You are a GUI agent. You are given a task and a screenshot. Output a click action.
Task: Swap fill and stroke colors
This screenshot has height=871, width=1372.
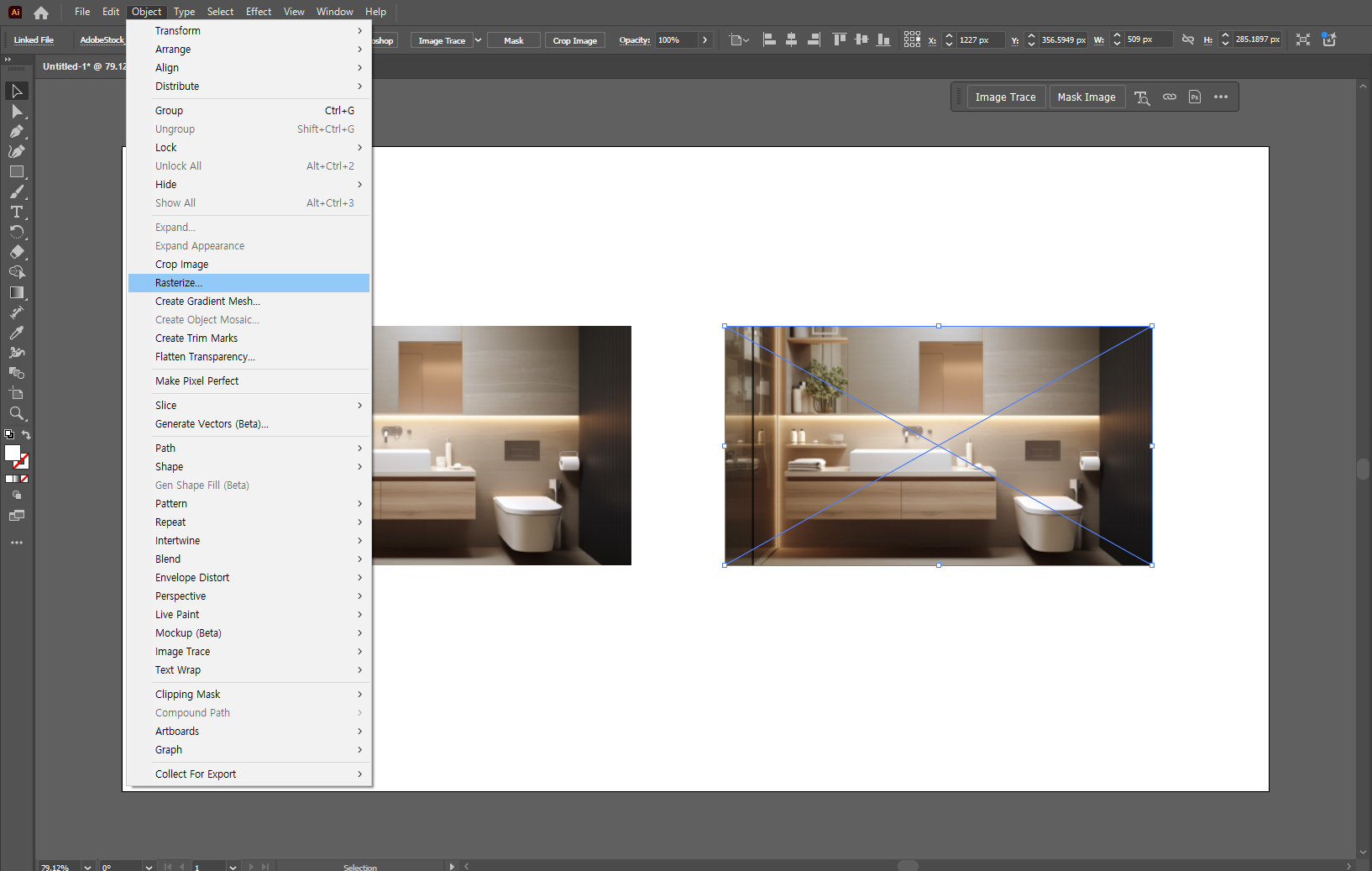pyautogui.click(x=27, y=434)
